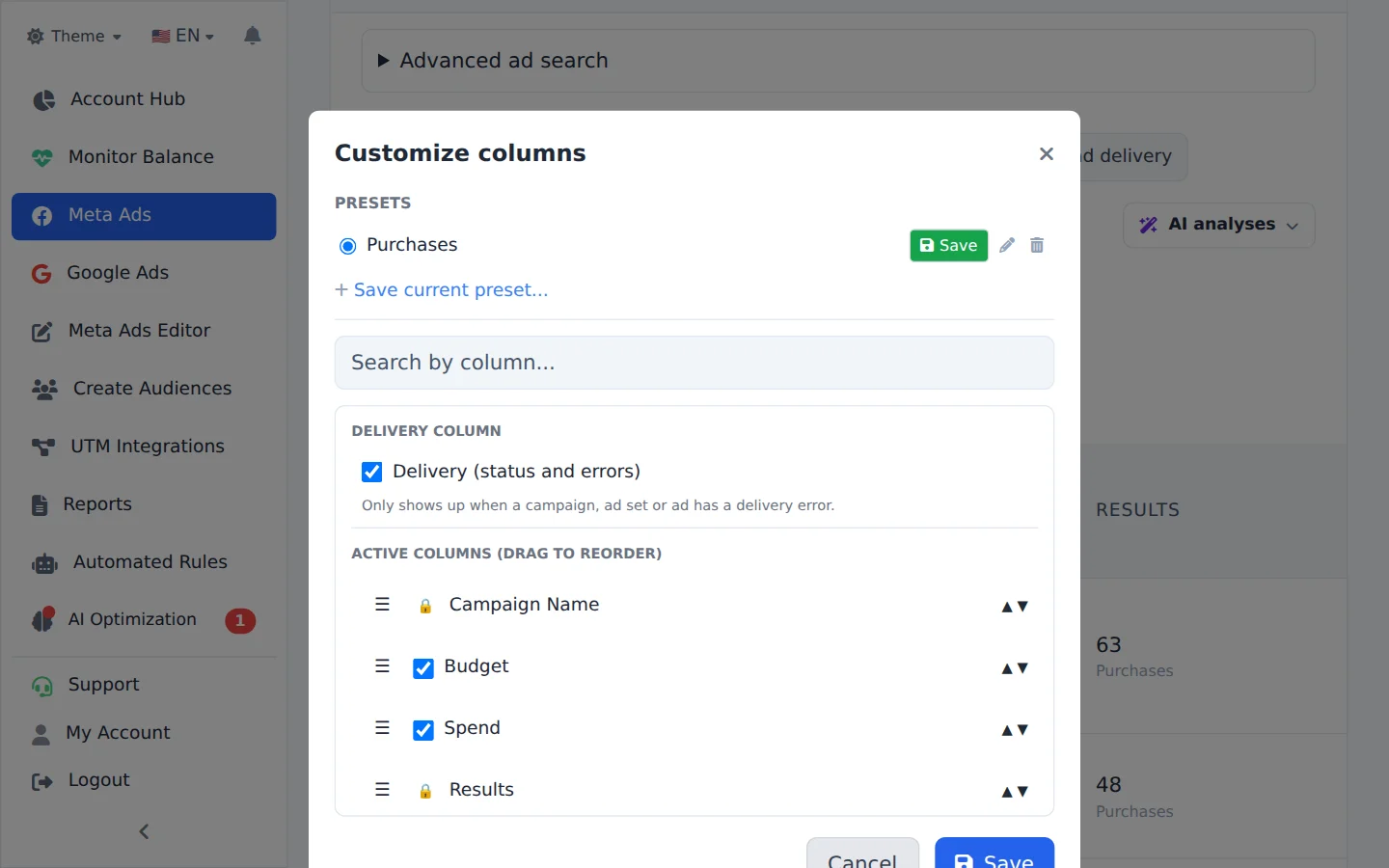Click the Campaign Name drag handle icon

click(x=382, y=605)
